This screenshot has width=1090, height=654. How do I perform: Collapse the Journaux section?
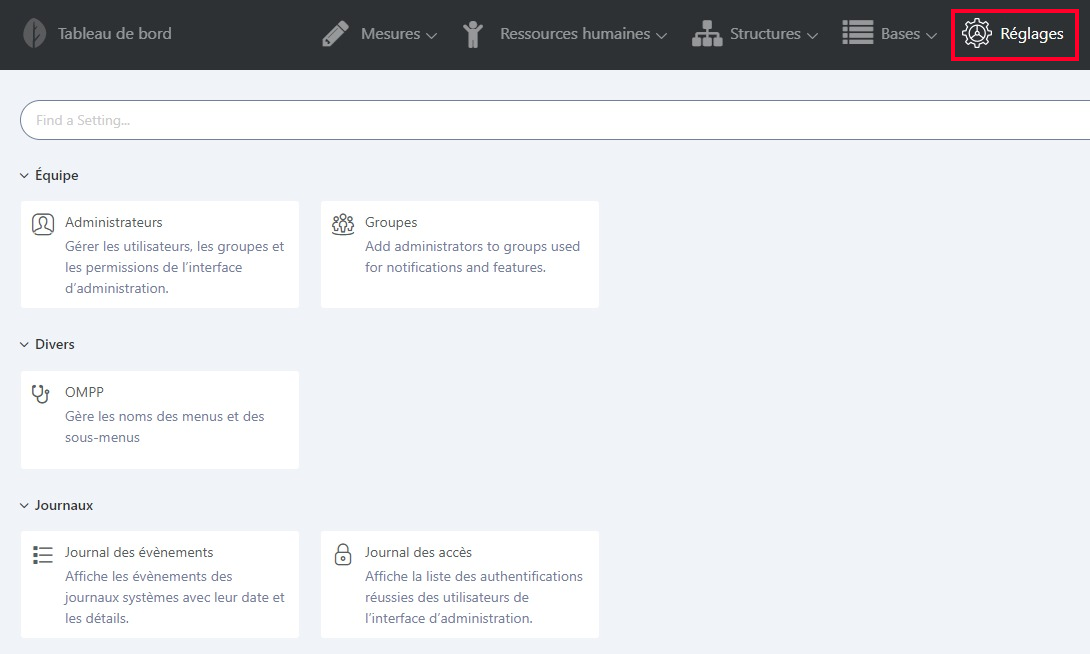click(25, 506)
